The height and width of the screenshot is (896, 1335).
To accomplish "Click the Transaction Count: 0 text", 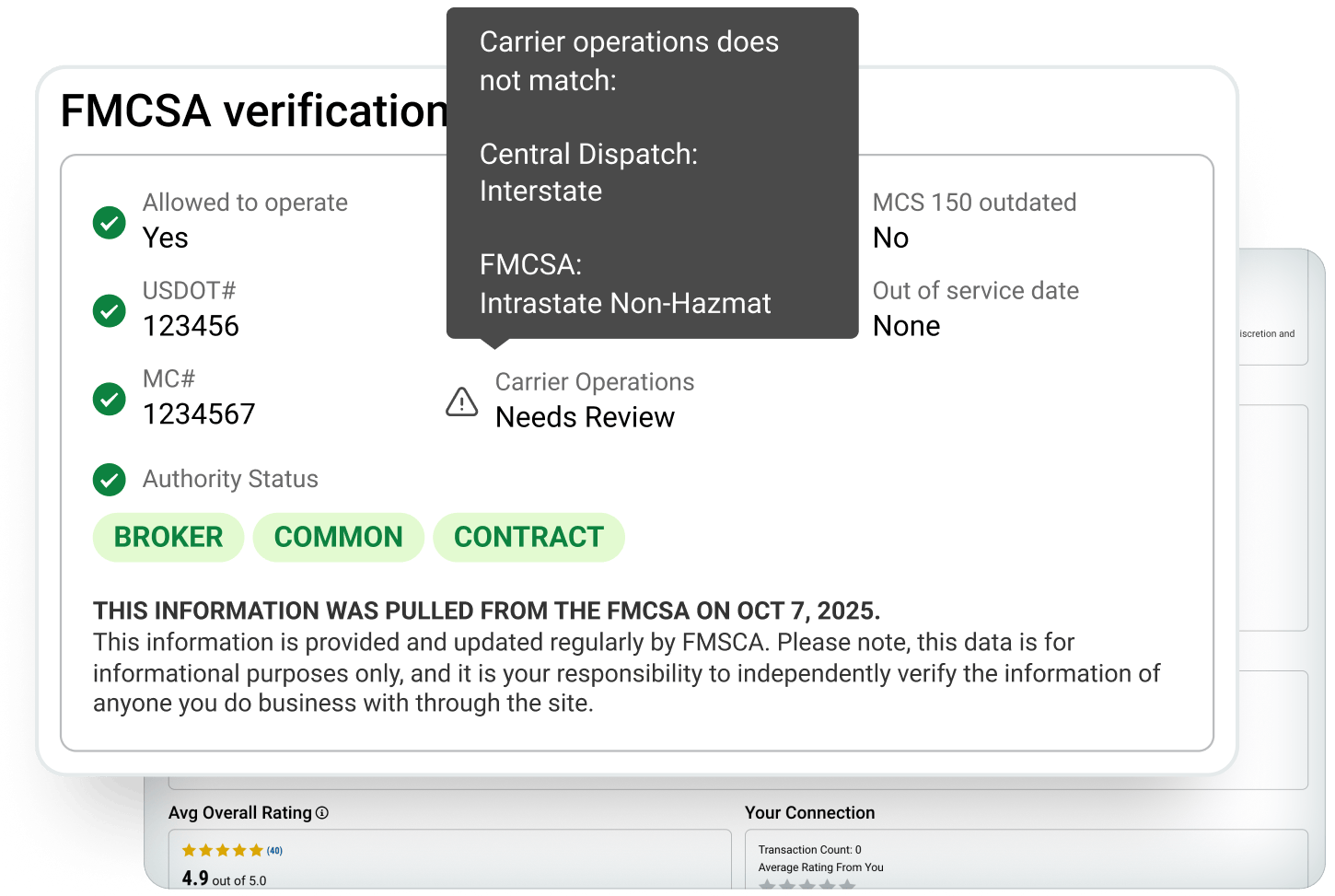I will 809,850.
